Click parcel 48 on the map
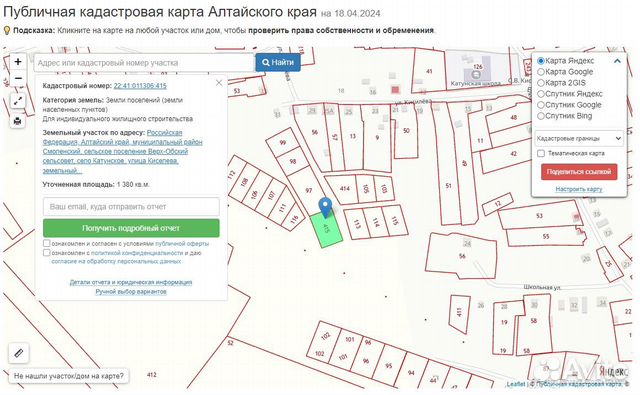640x395 pixels. (x=514, y=118)
